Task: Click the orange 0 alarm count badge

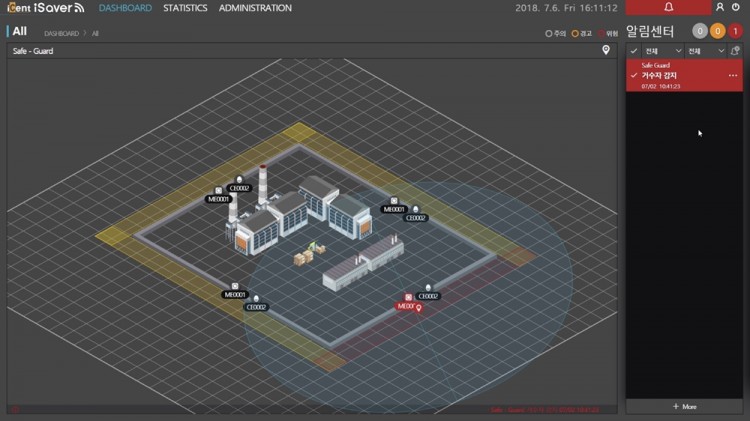Action: [717, 31]
